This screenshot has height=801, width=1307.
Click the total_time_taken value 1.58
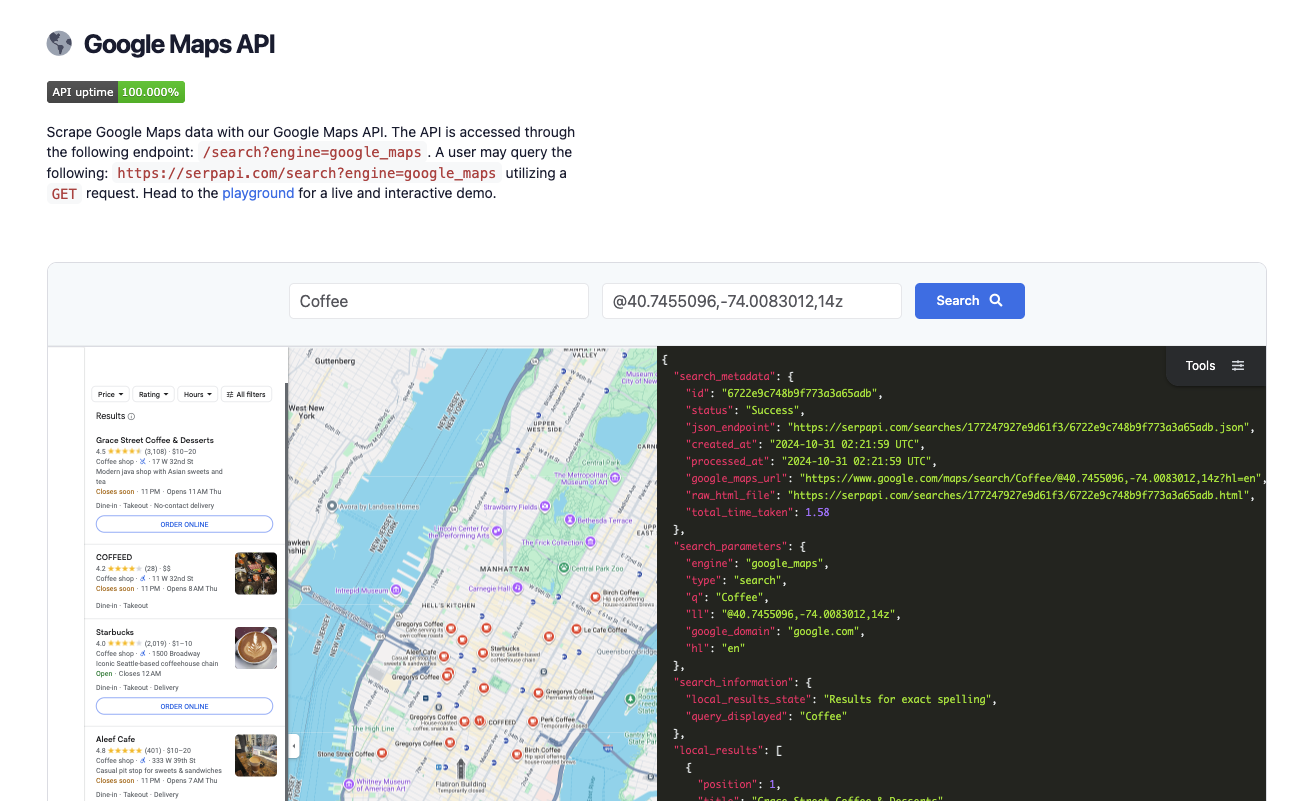[x=816, y=512]
